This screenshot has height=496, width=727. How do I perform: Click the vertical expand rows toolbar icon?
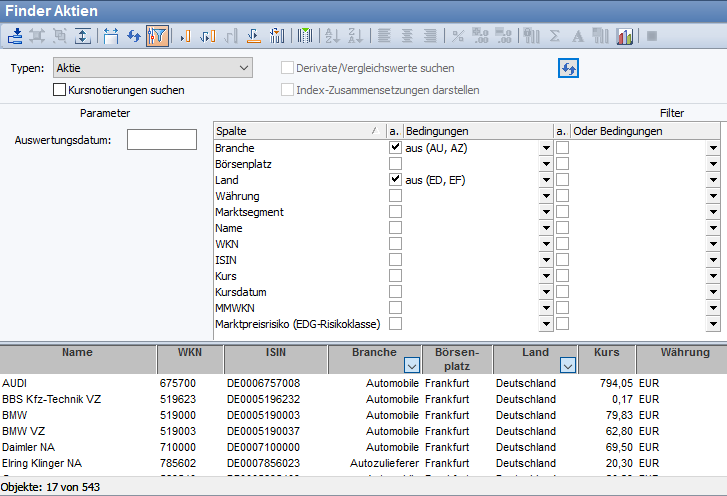(83, 36)
